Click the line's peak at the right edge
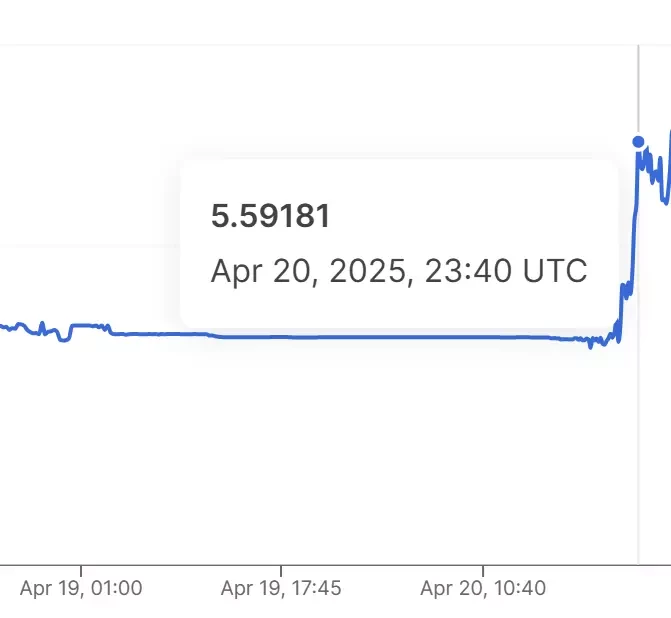This screenshot has width=671, height=618. (669, 134)
